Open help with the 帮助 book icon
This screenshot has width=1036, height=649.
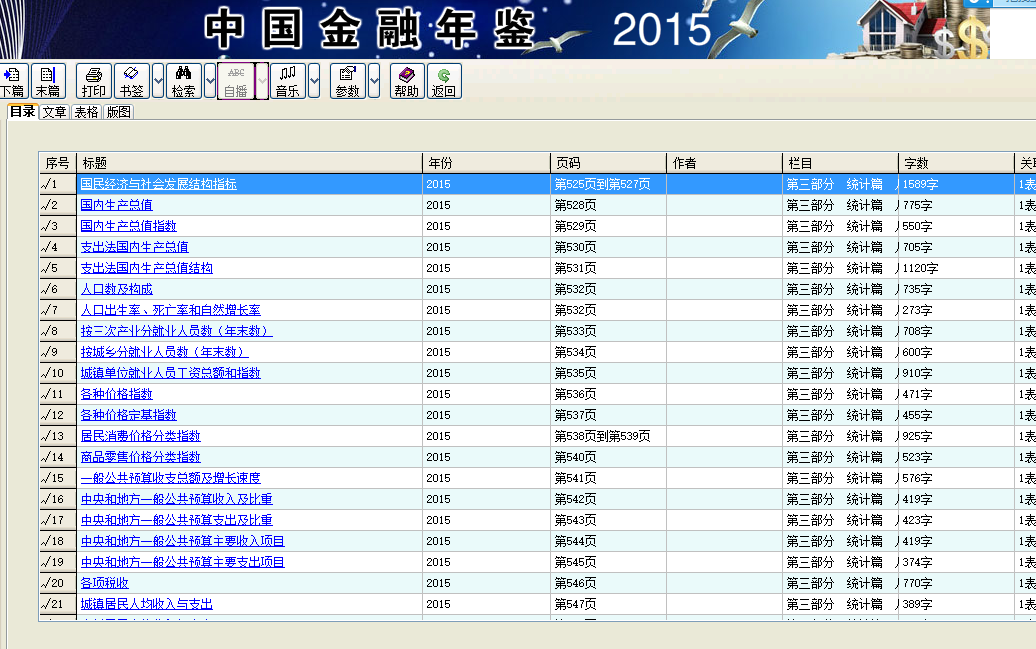[x=407, y=81]
